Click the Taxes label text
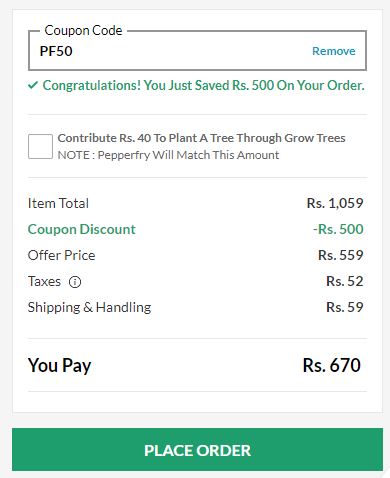This screenshot has height=478, width=390. [44, 281]
